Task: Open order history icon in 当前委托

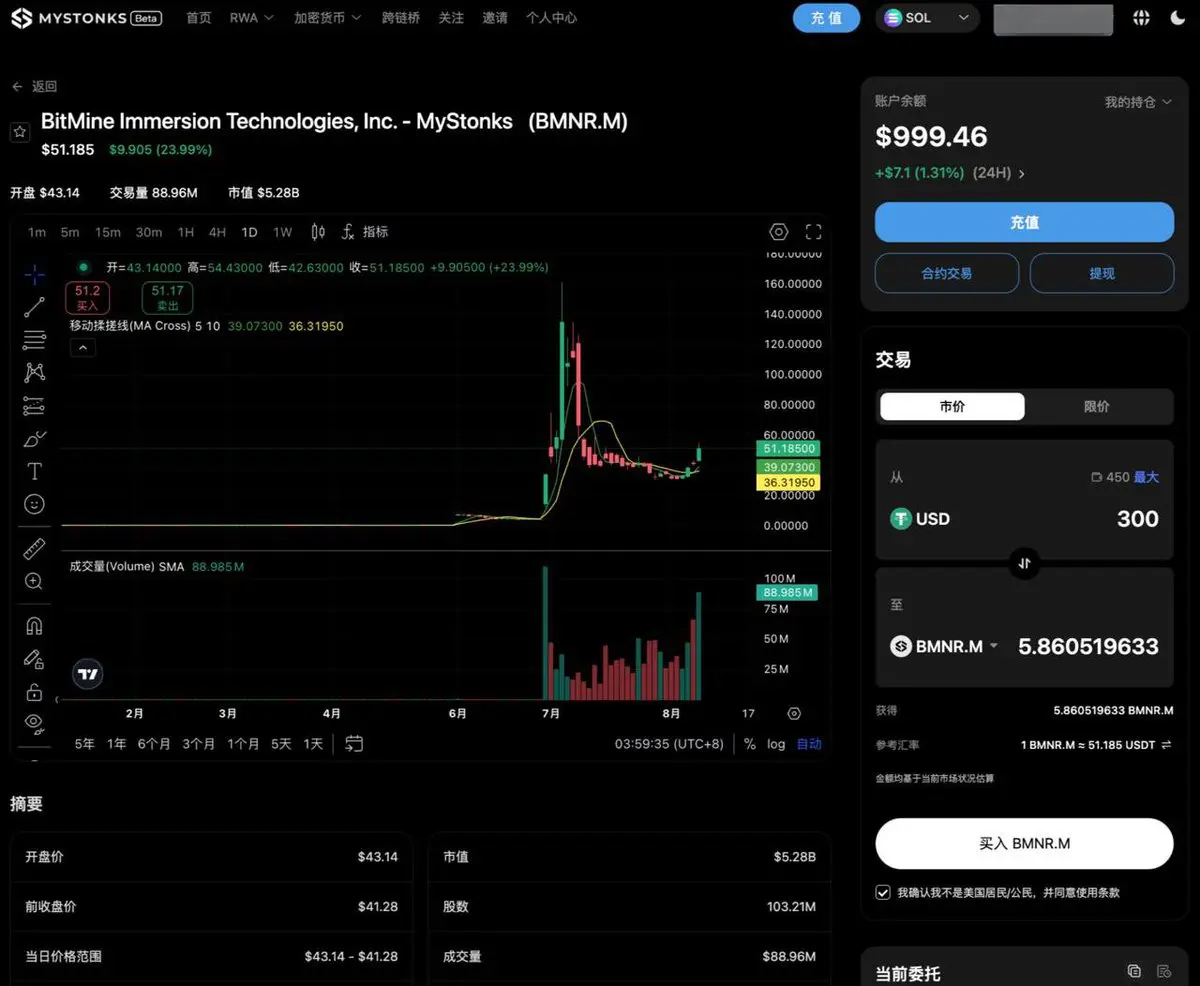Action: click(x=1164, y=971)
